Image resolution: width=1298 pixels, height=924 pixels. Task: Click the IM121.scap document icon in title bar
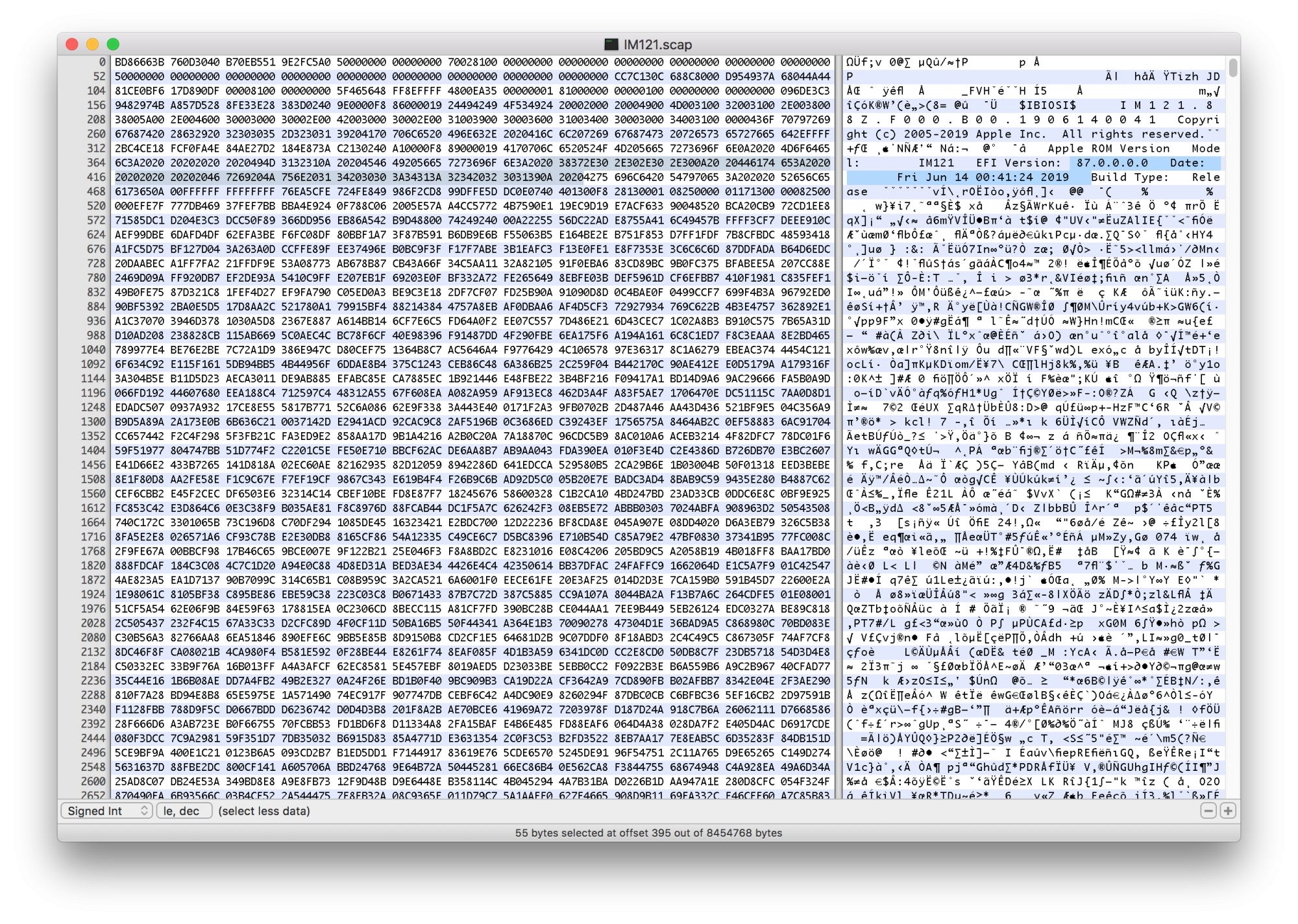pos(611,44)
